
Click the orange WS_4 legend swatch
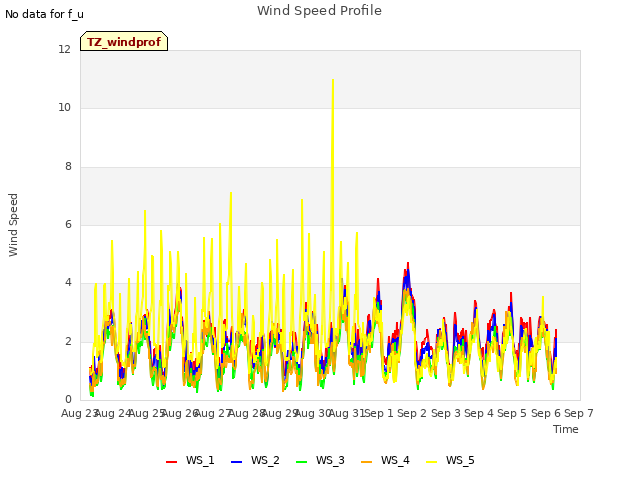[x=367, y=462]
